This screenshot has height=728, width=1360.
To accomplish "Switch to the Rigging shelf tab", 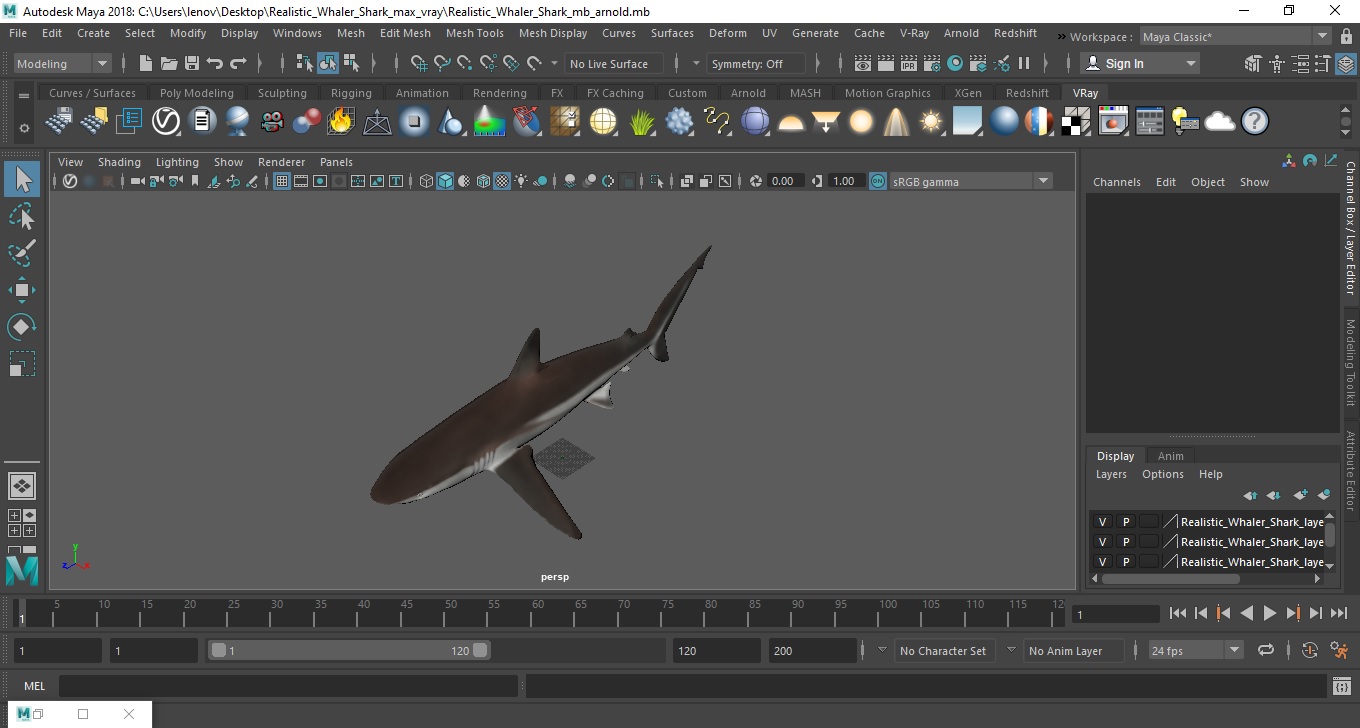I will (351, 93).
